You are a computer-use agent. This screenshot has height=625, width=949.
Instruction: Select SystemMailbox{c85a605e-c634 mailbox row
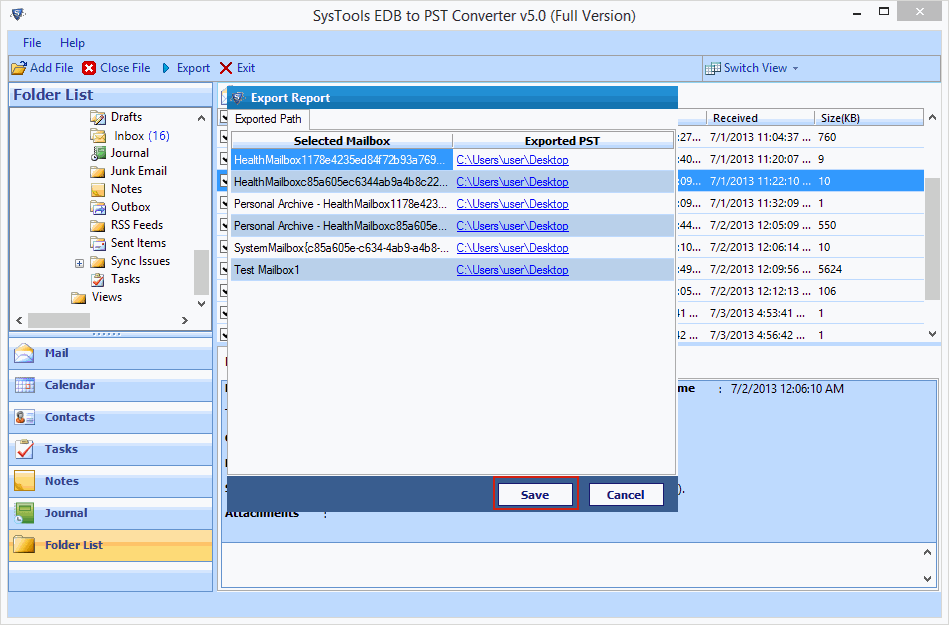[452, 248]
